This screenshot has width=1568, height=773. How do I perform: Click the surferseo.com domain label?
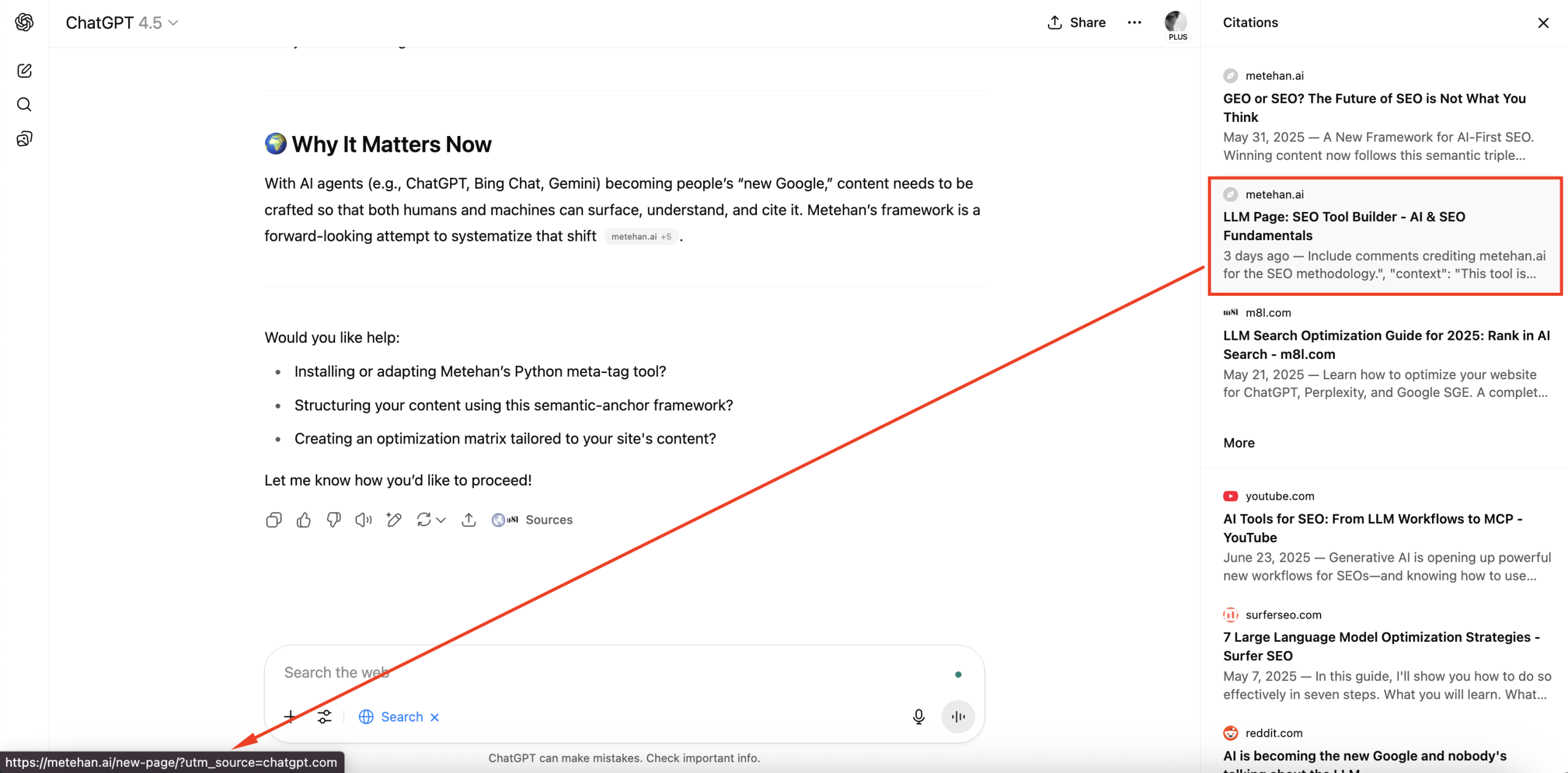[x=1283, y=614]
